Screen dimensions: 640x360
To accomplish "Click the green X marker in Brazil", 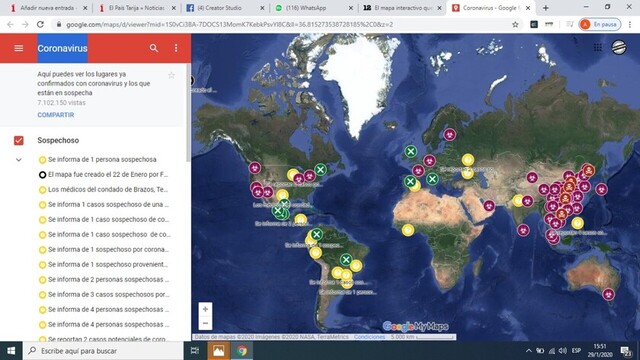I will pos(346,260).
